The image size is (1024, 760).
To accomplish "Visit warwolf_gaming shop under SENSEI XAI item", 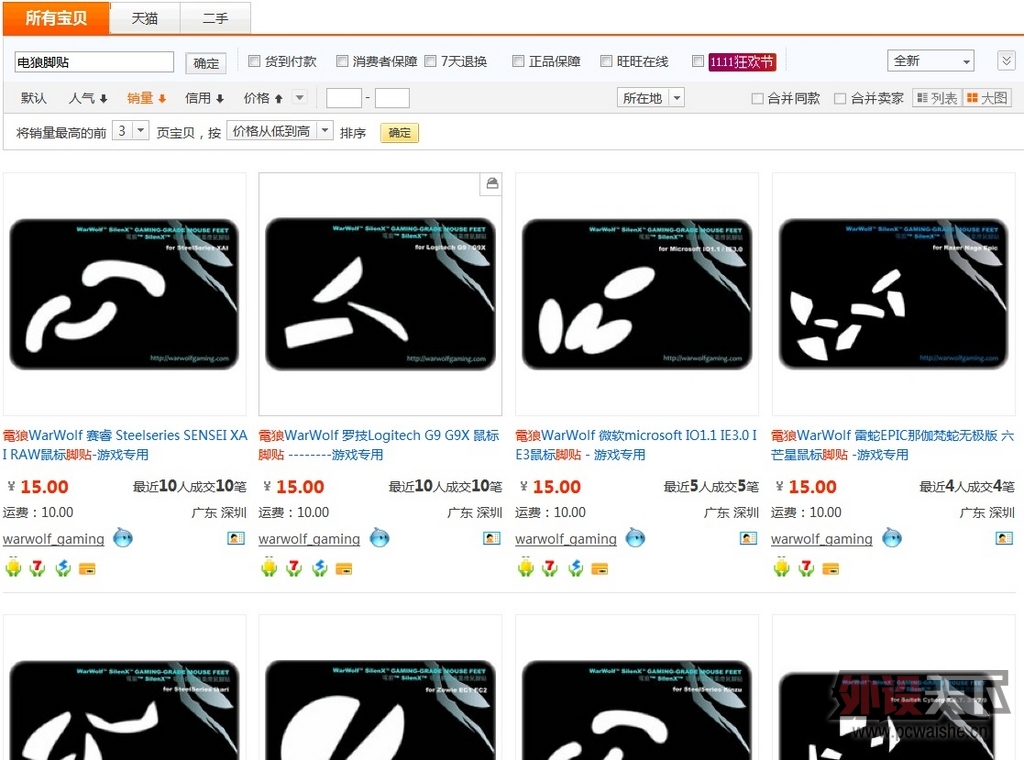I will 54,539.
